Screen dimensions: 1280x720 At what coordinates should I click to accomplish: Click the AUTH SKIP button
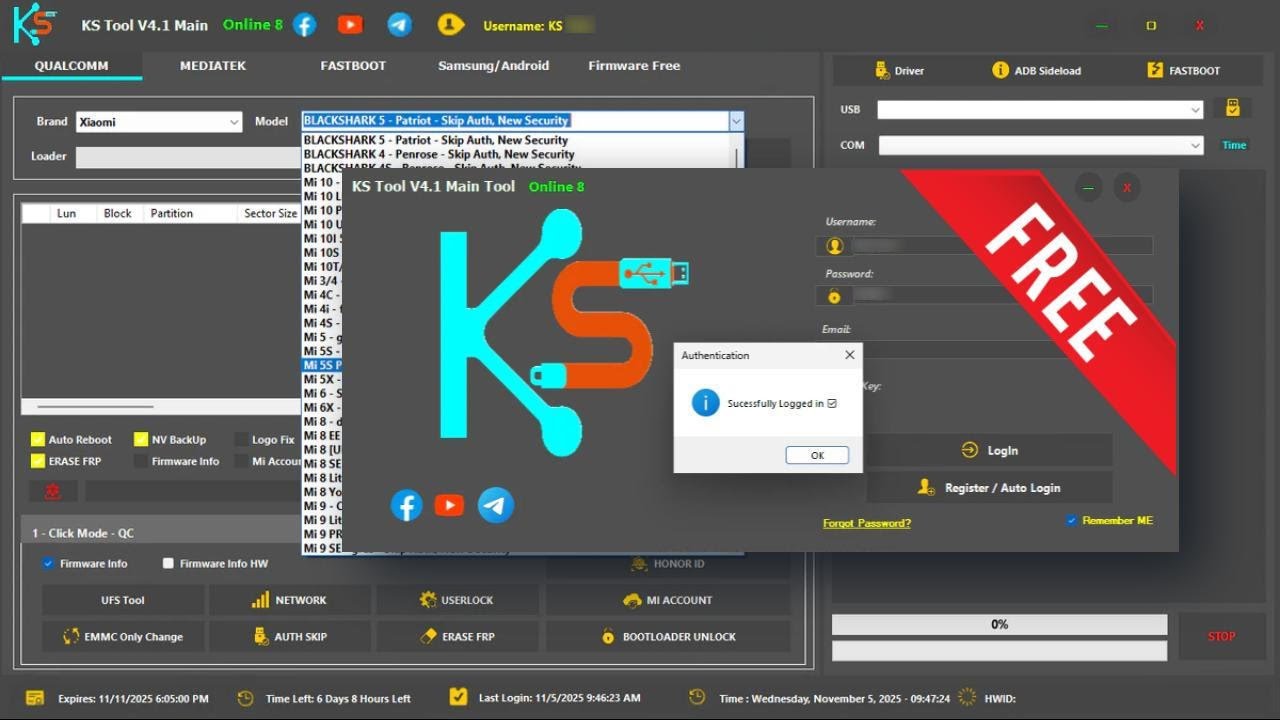pos(288,636)
